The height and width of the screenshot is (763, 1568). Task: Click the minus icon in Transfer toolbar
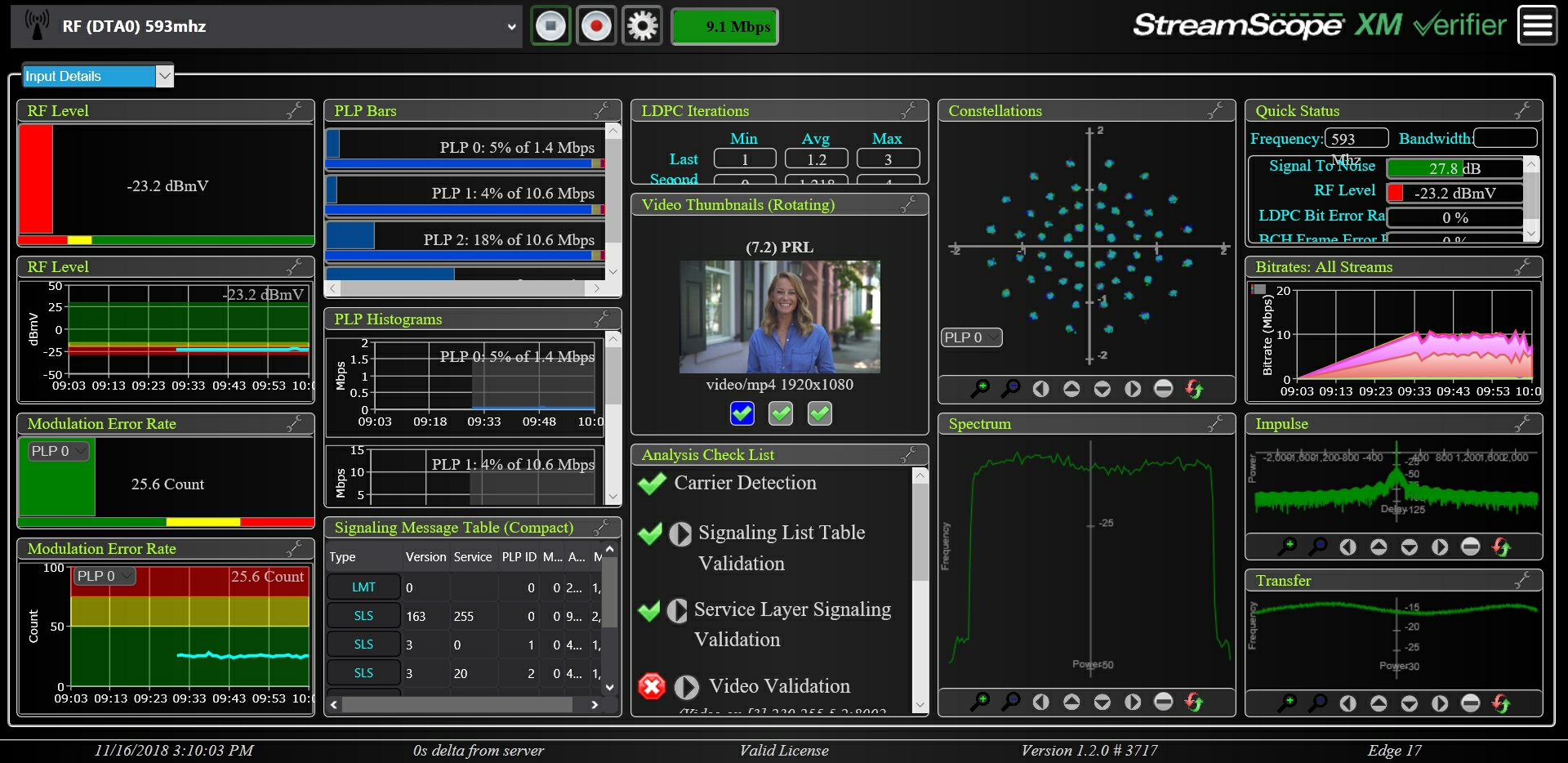point(1471,703)
